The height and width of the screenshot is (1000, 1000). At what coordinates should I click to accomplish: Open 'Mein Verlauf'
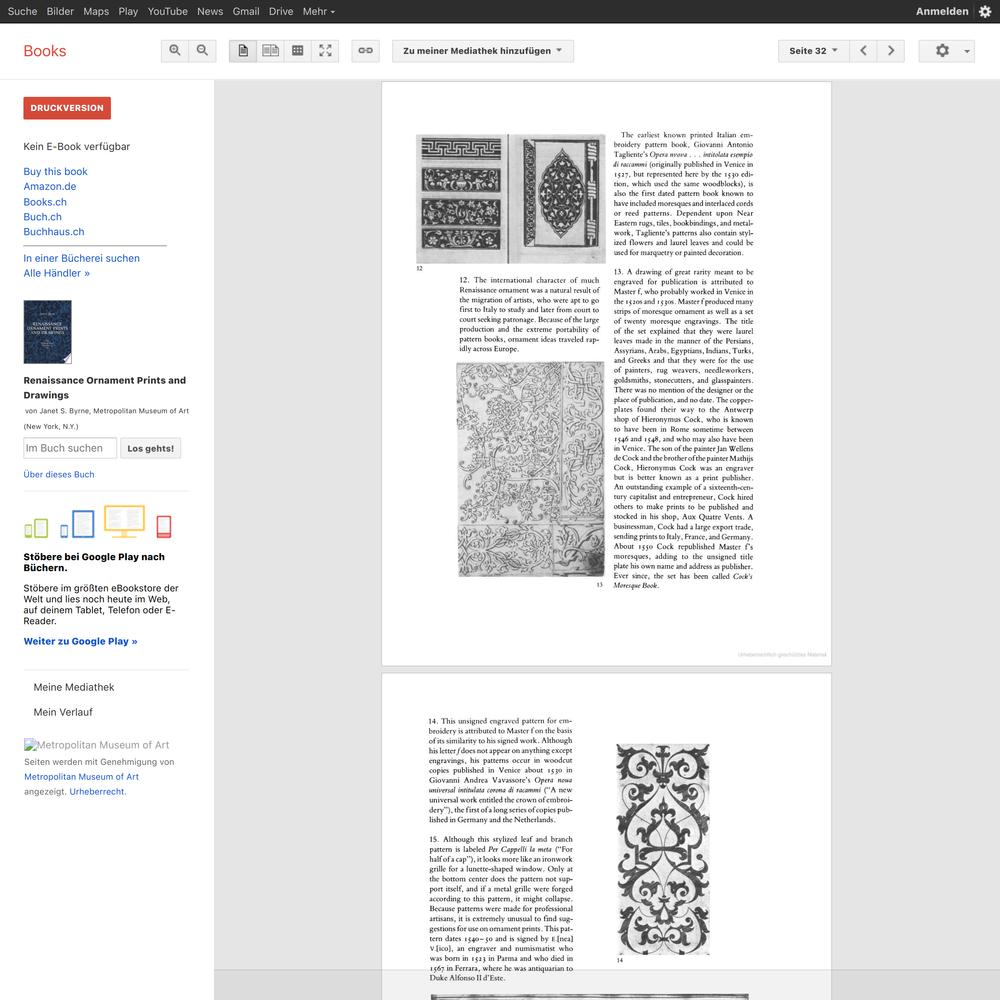coord(63,712)
